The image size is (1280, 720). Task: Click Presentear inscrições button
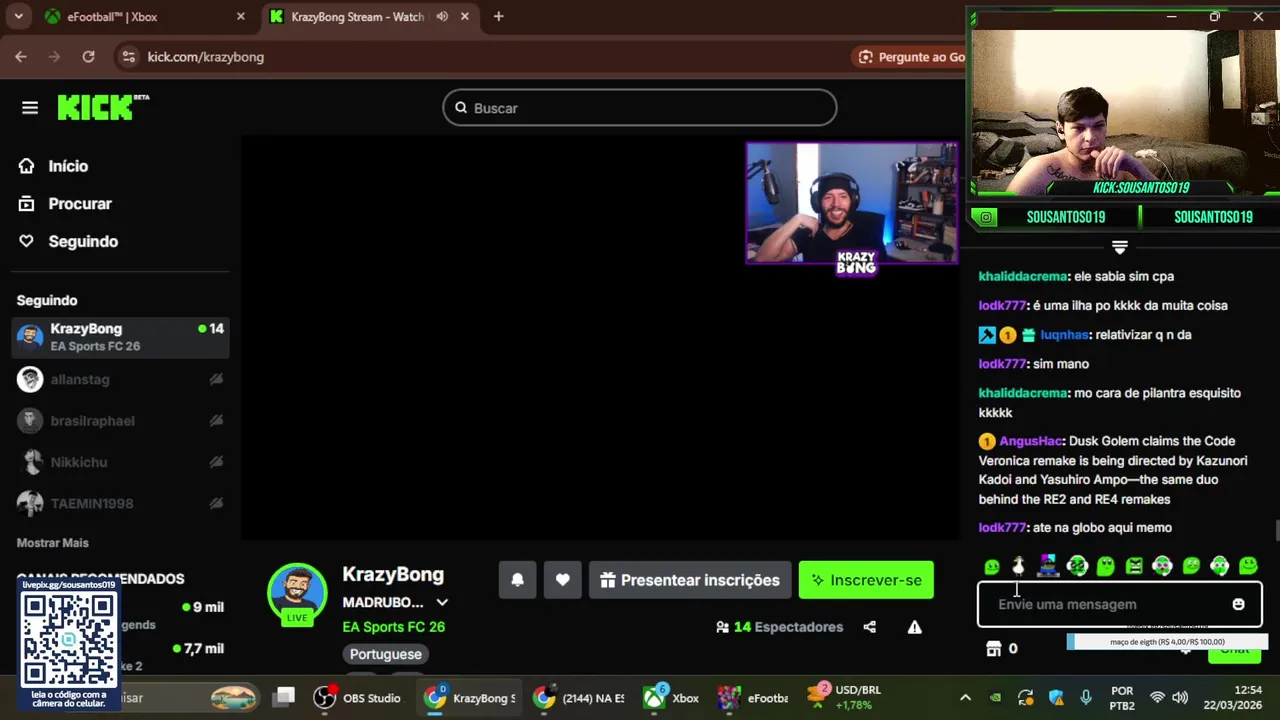[690, 580]
